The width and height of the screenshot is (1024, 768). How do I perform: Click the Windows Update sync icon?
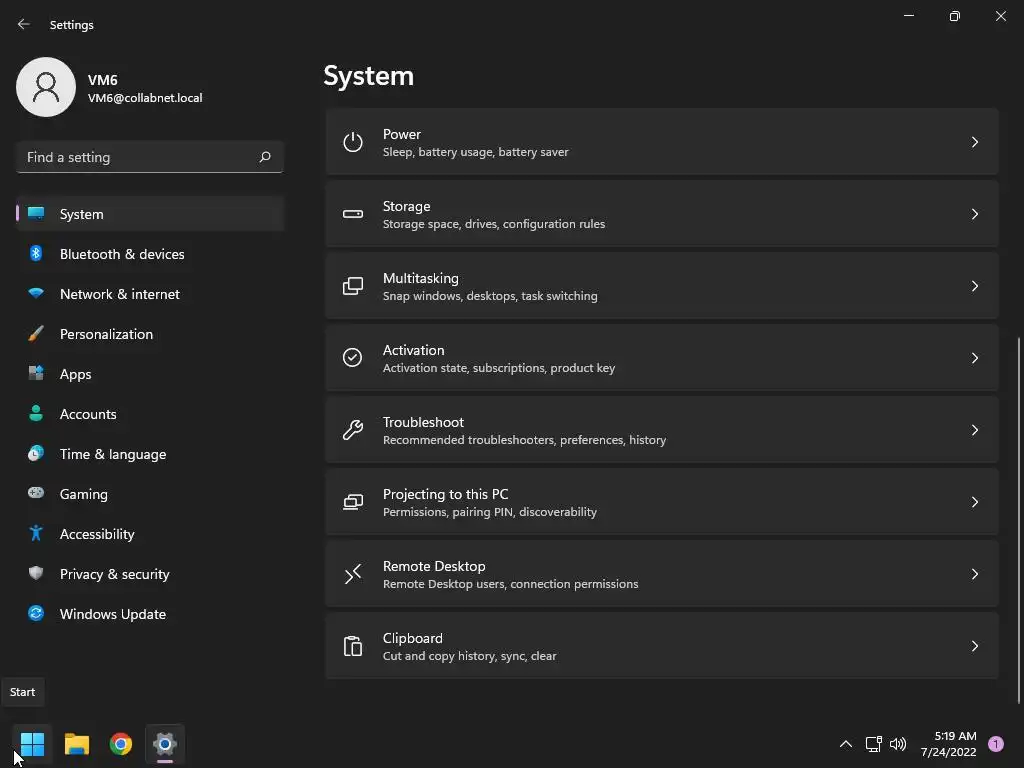36,614
